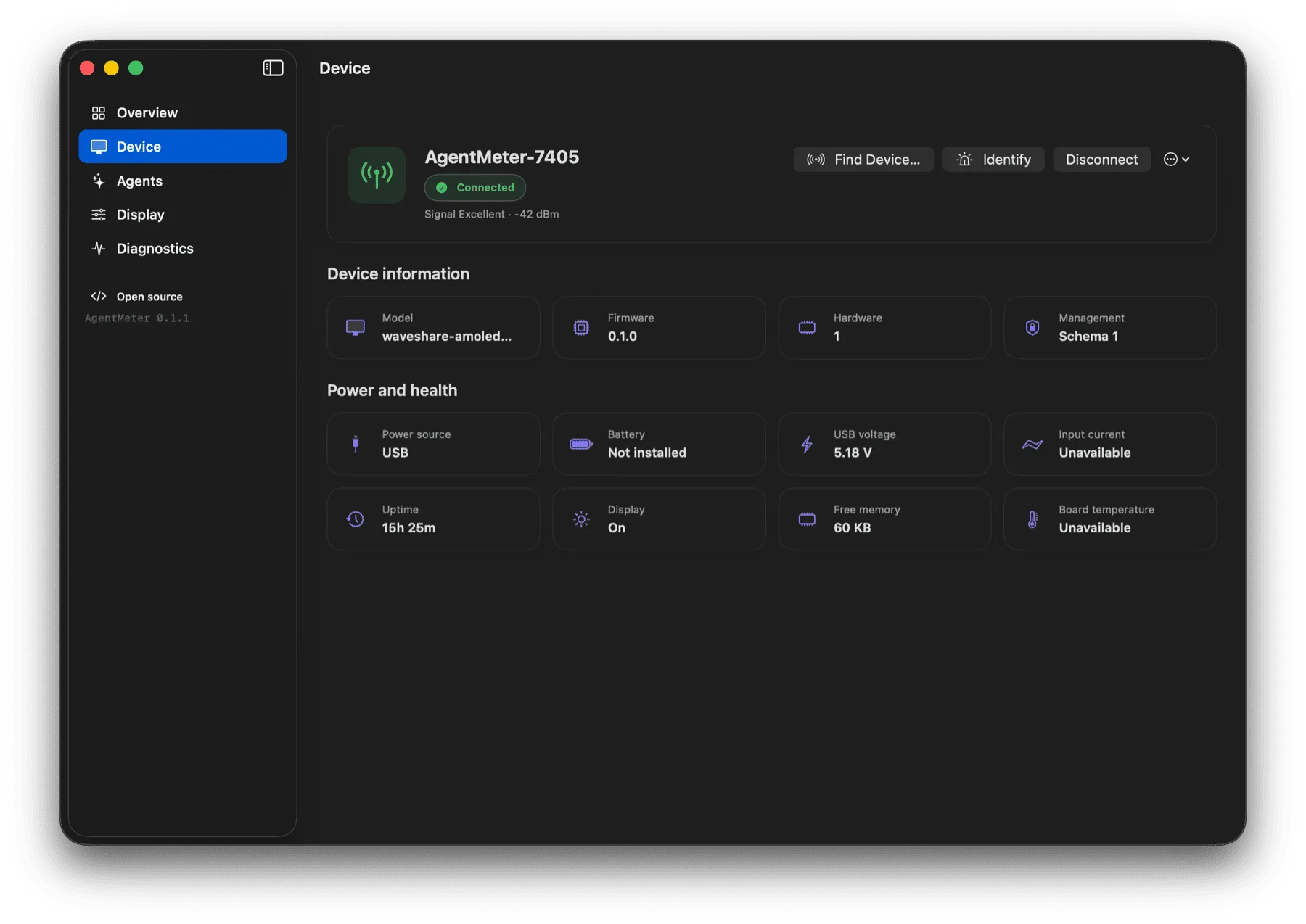
Task: Click the Firmware chip icon
Action: tap(581, 328)
